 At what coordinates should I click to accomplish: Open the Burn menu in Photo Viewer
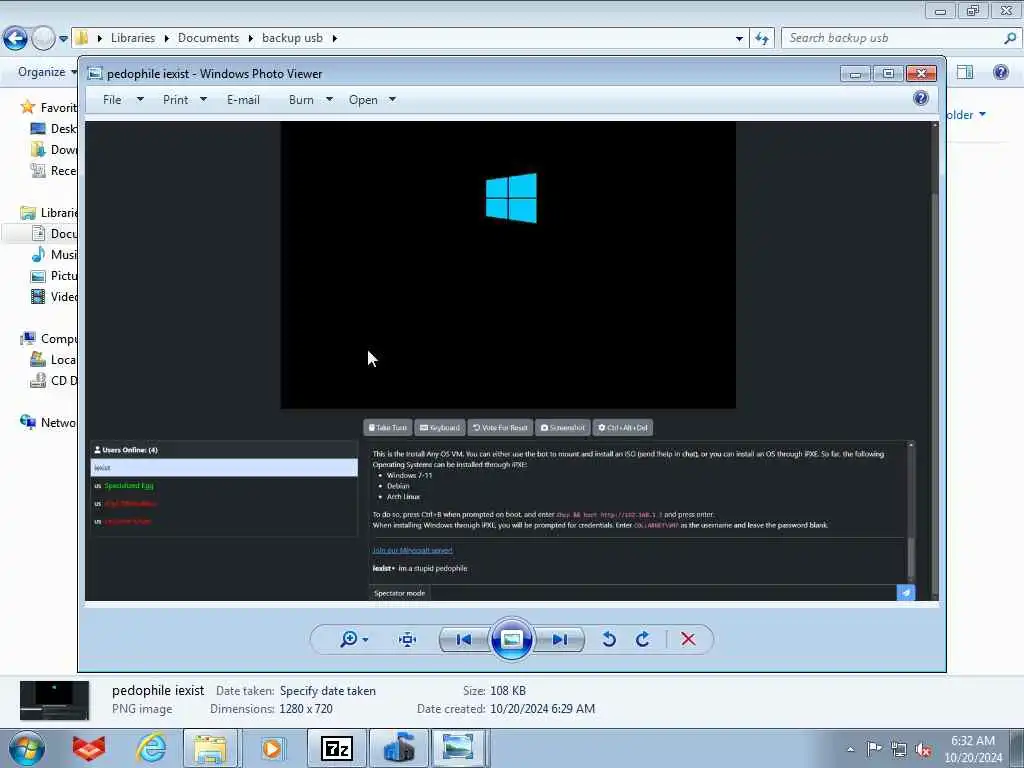click(x=301, y=100)
